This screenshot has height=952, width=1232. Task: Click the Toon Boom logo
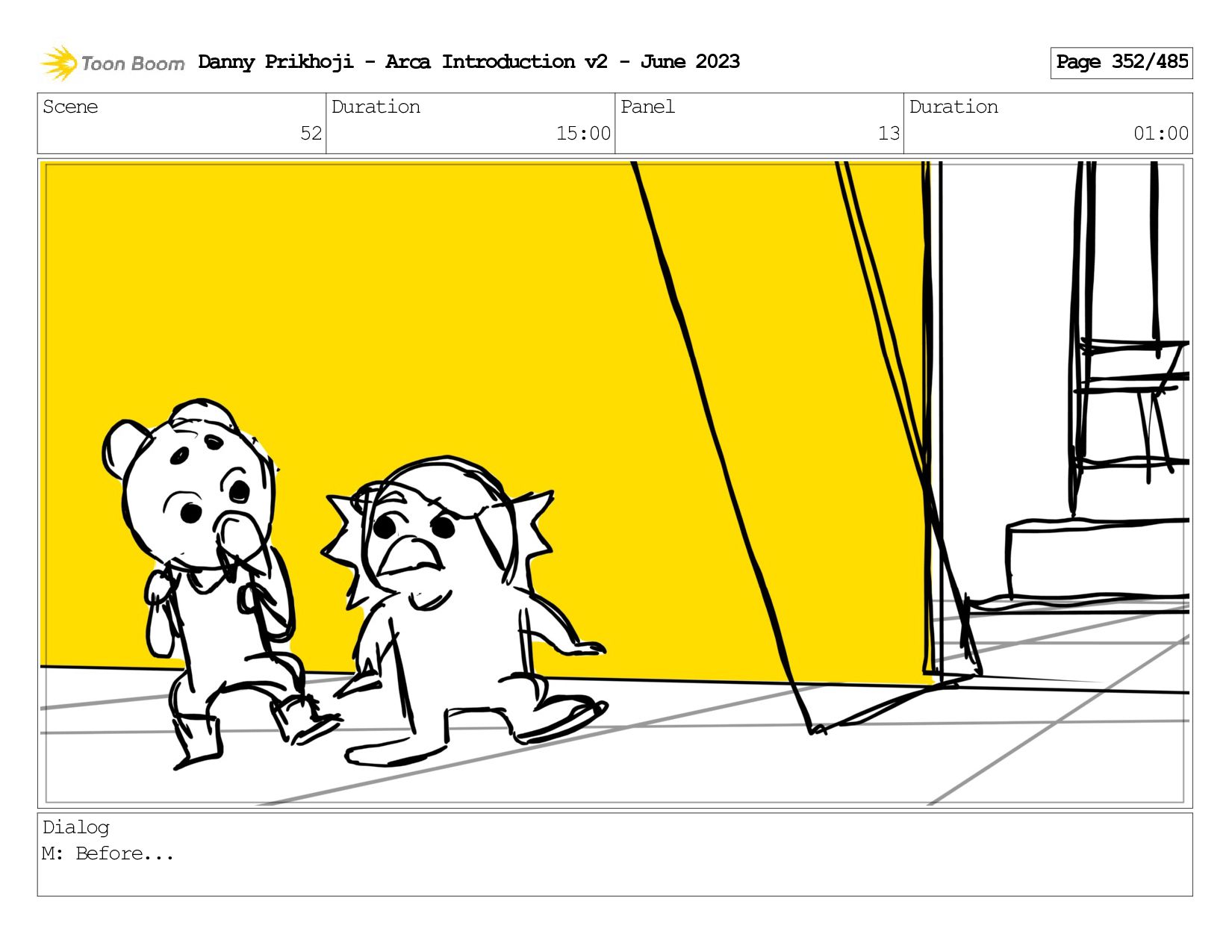pyautogui.click(x=112, y=63)
